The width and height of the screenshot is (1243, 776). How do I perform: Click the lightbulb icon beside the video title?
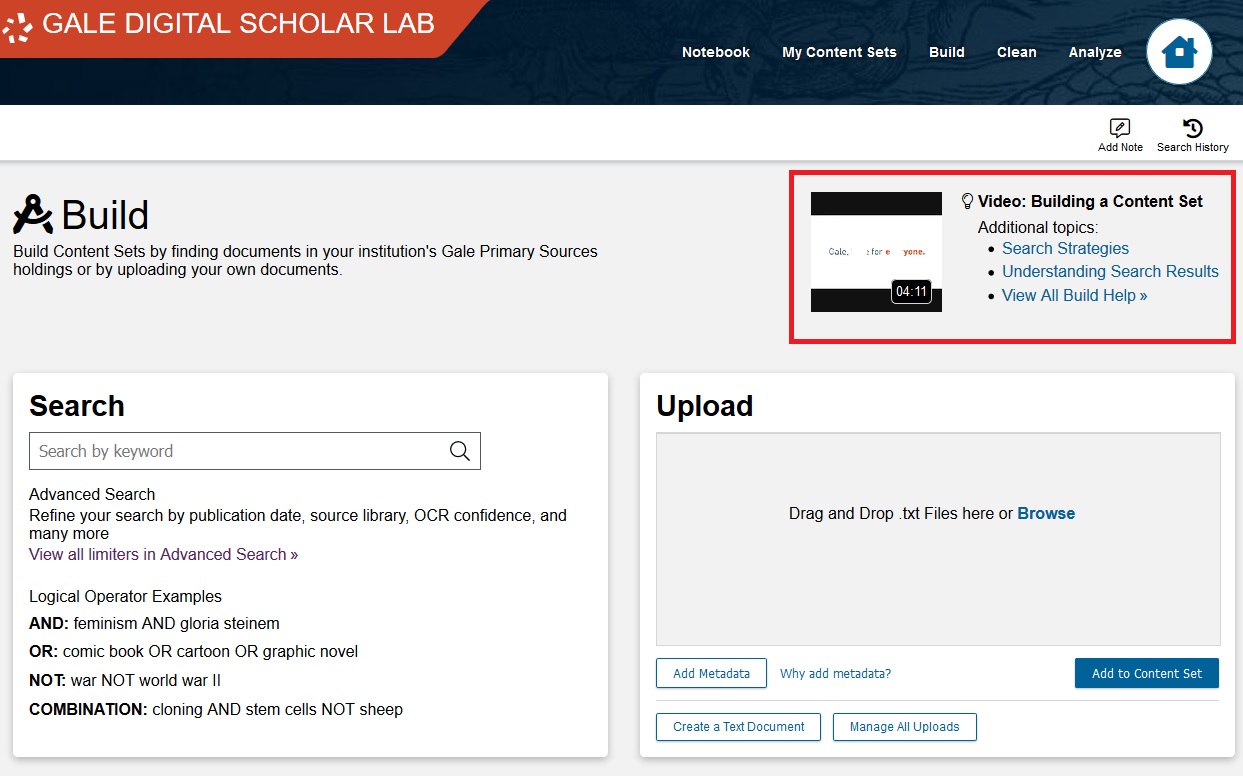coord(966,201)
